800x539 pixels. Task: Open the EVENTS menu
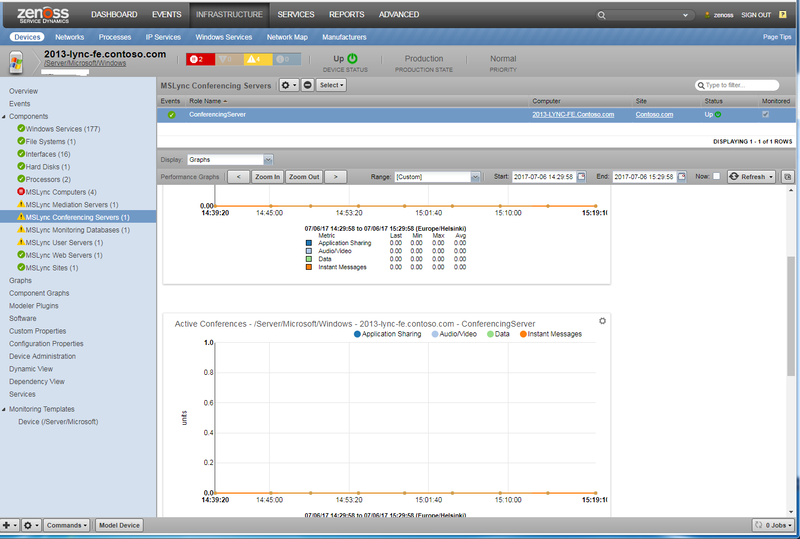pos(167,15)
